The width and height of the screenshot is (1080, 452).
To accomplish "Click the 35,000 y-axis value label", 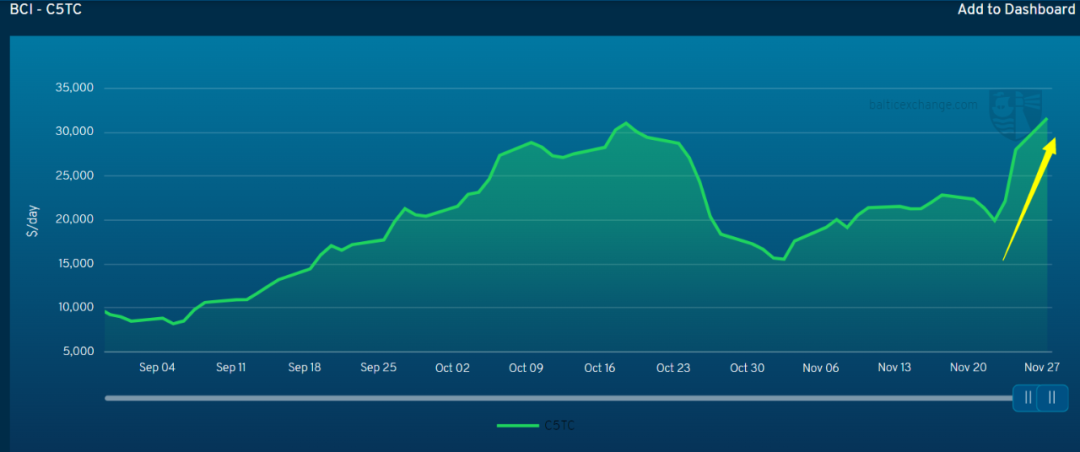I will point(71,88).
